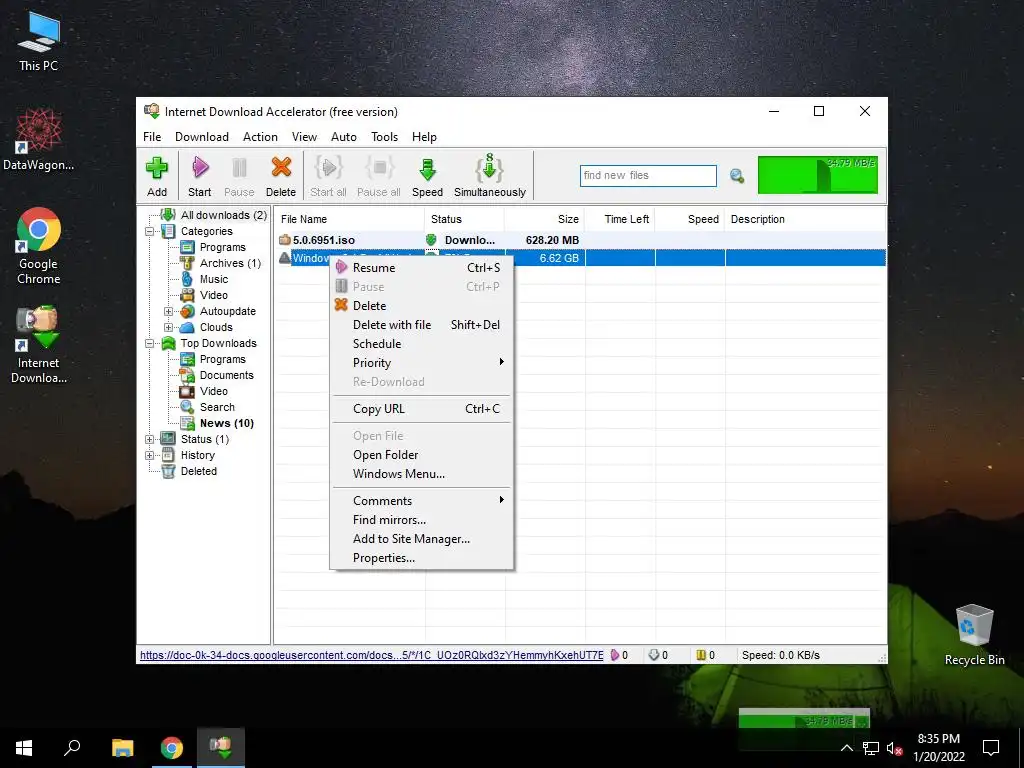
Task: Select Documents under Top Downloads
Action: click(227, 375)
